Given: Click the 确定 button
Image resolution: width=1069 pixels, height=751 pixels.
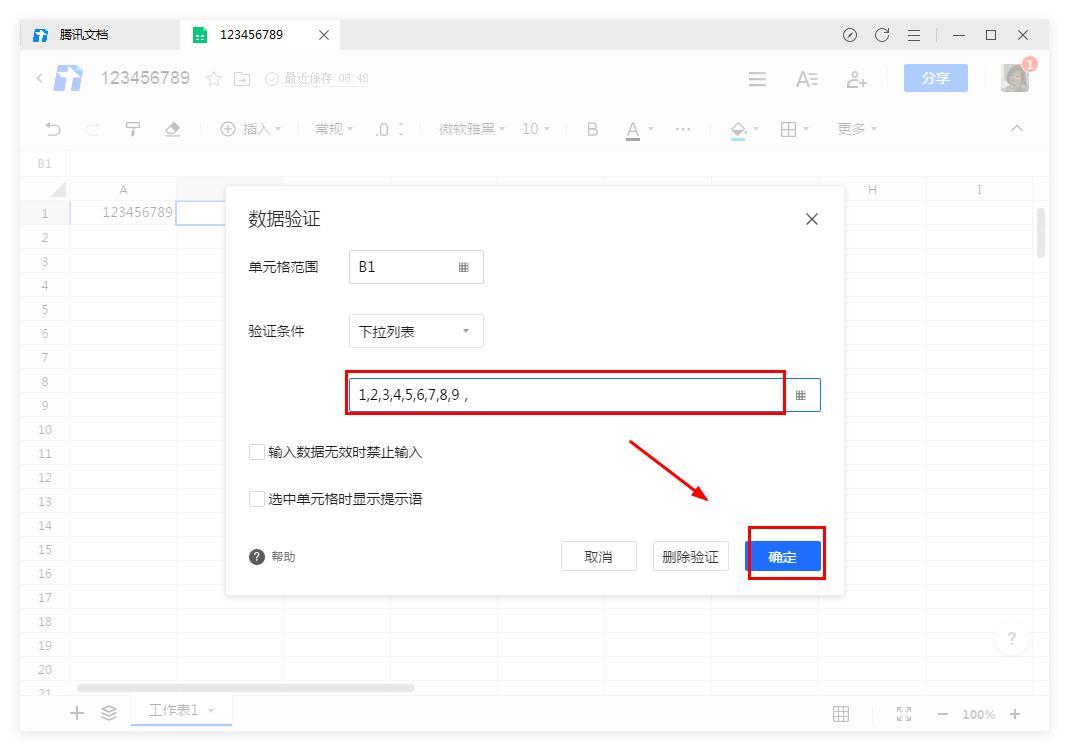Looking at the screenshot, I should tap(783, 557).
